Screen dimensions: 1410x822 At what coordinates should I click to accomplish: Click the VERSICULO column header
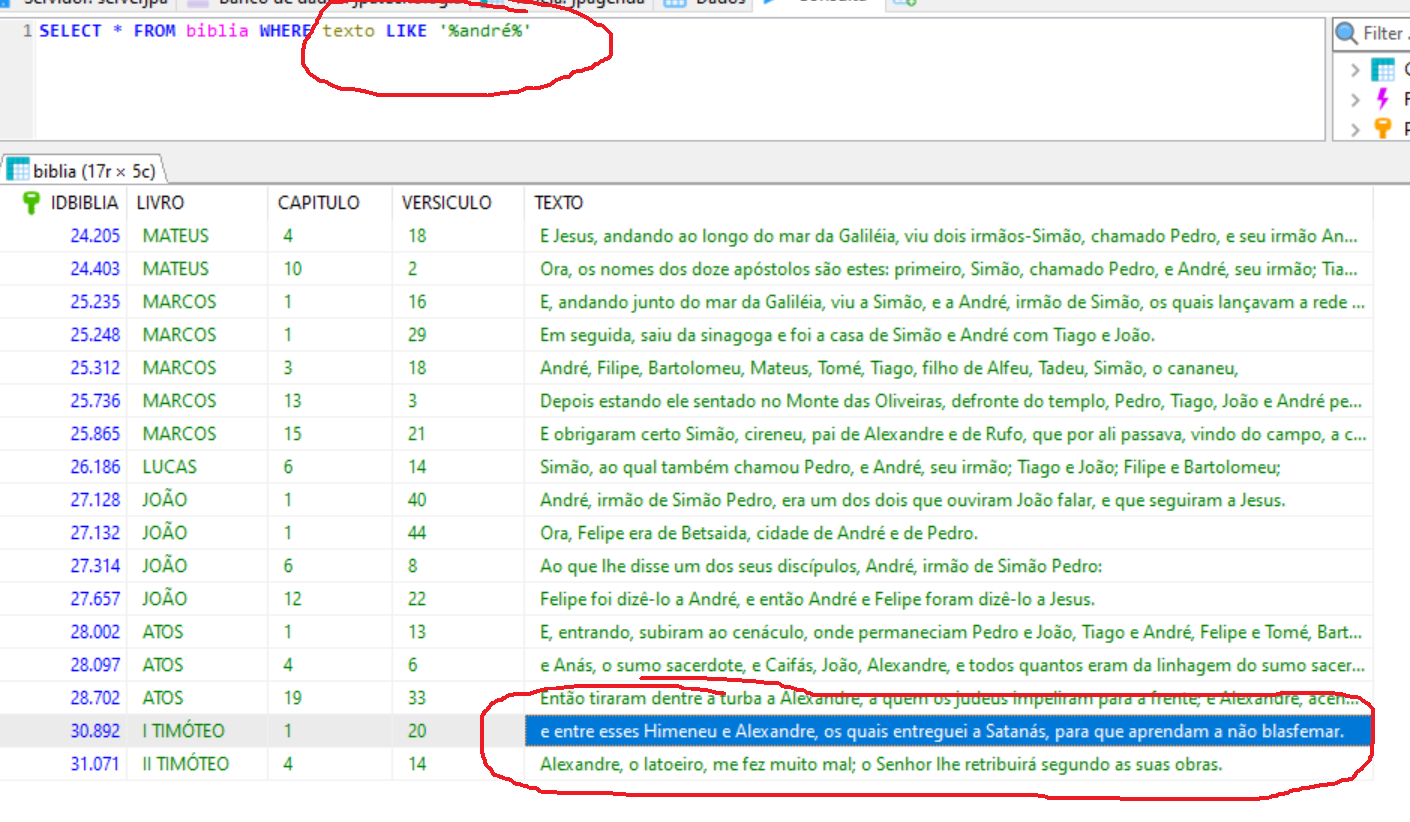(446, 203)
